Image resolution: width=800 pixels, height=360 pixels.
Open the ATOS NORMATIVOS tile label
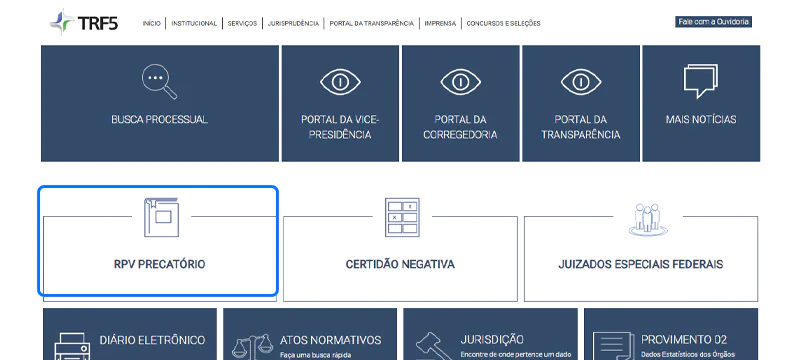[x=331, y=340]
